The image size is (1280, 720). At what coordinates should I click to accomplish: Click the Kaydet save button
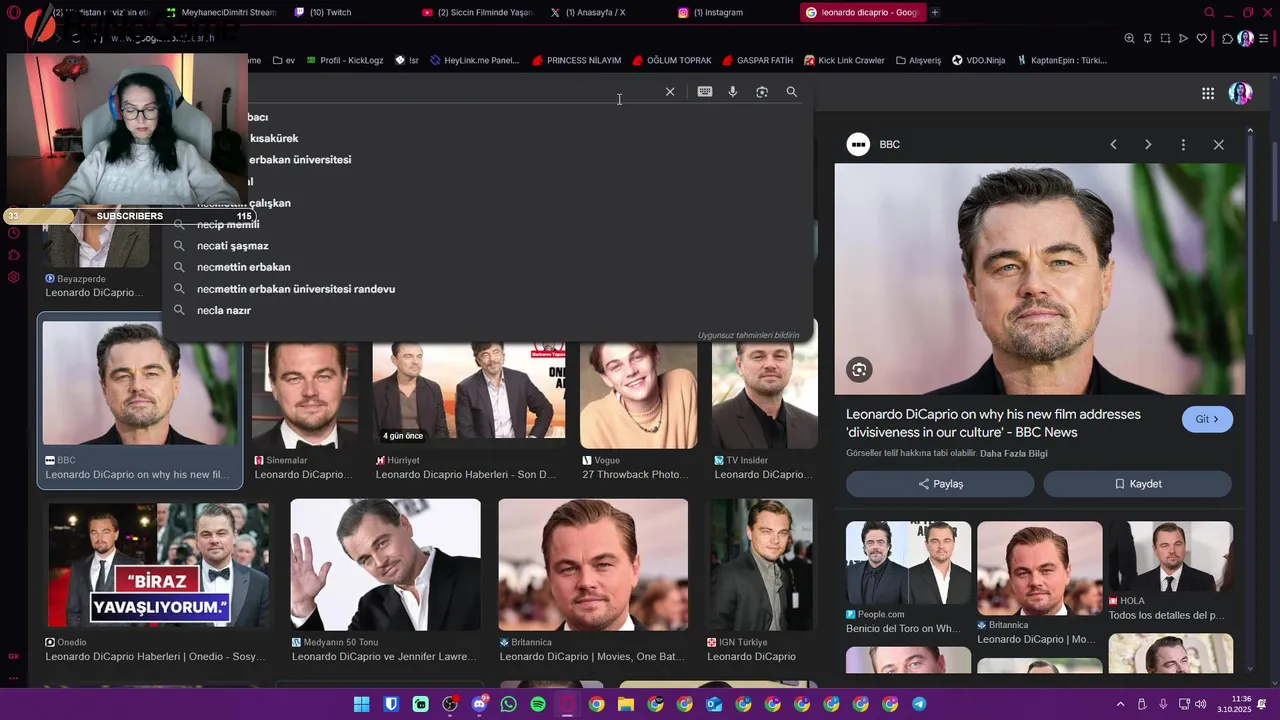pyautogui.click(x=1137, y=484)
